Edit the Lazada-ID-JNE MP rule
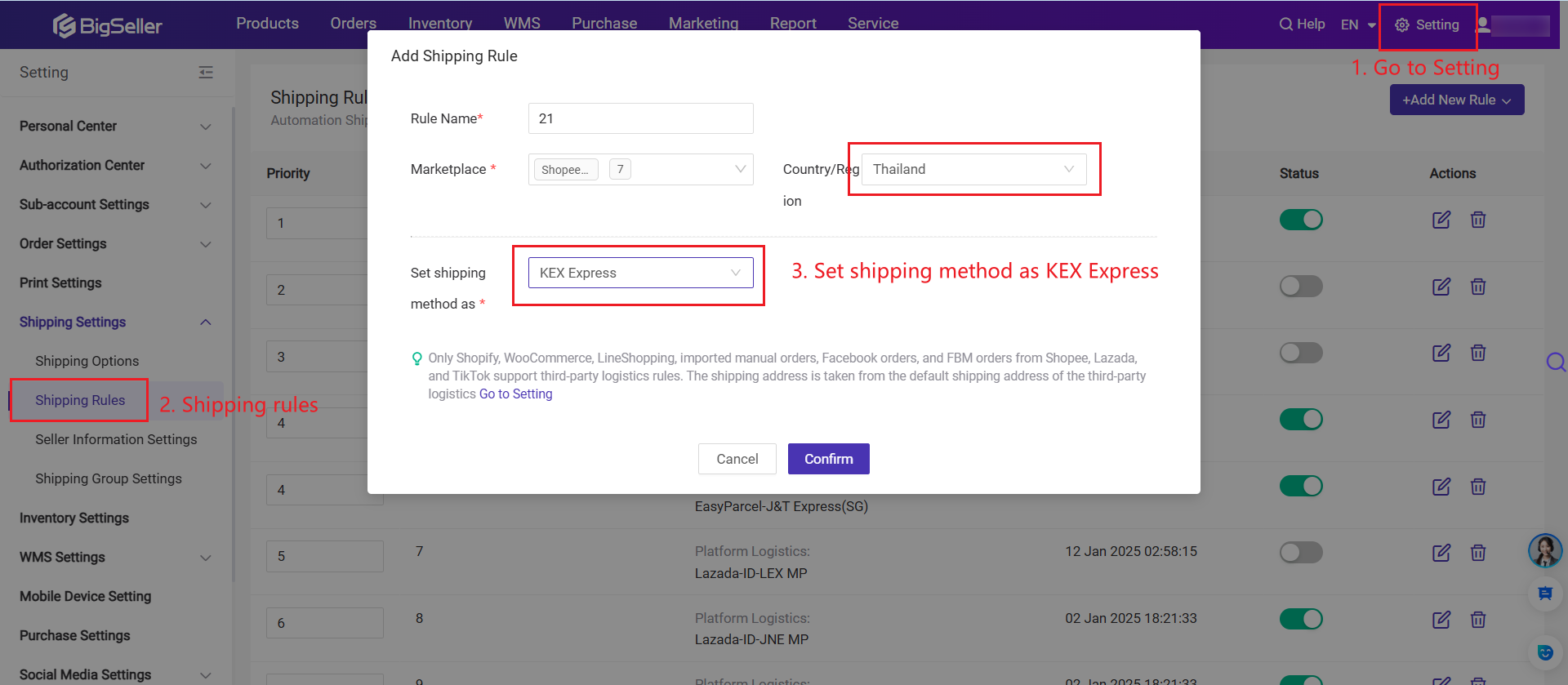This screenshot has width=1568, height=685. [x=1441, y=620]
